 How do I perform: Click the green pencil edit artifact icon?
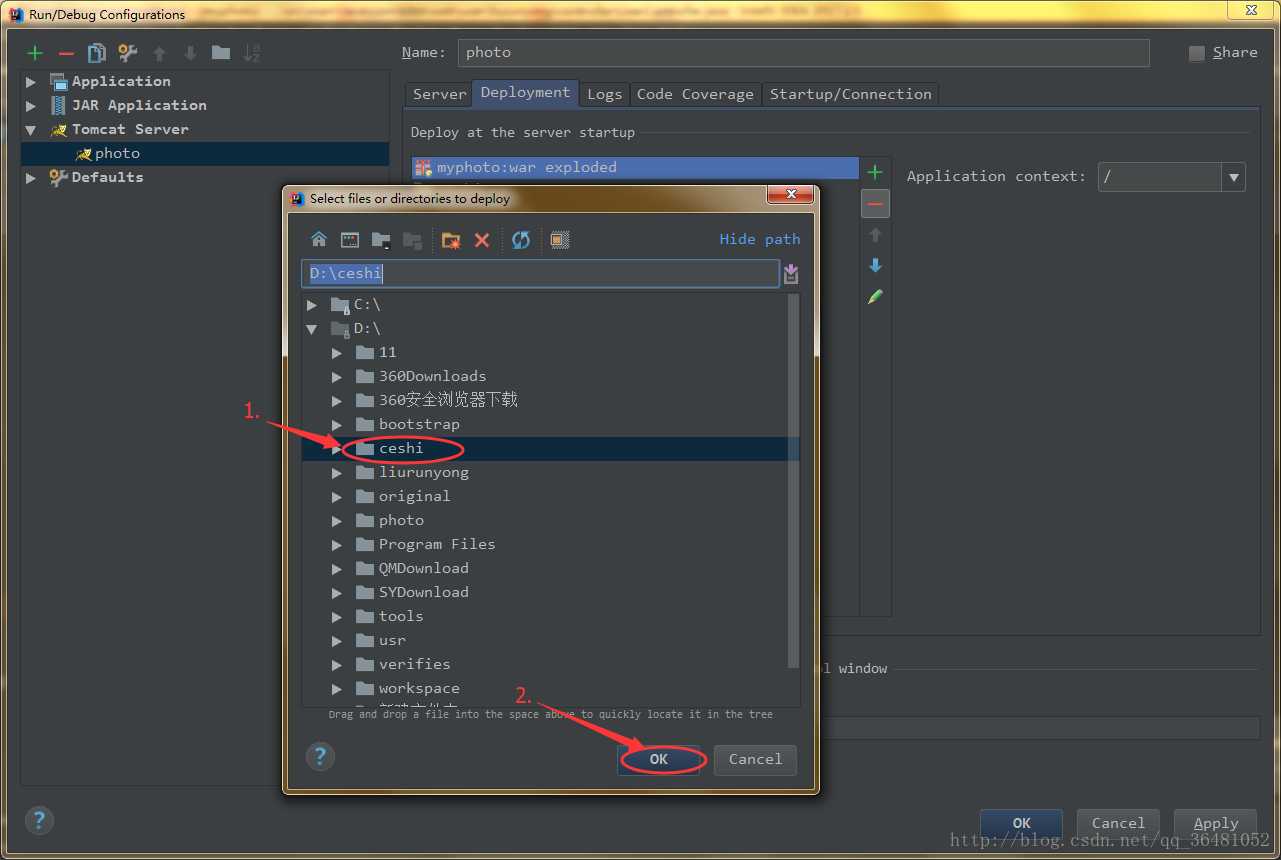pos(875,297)
